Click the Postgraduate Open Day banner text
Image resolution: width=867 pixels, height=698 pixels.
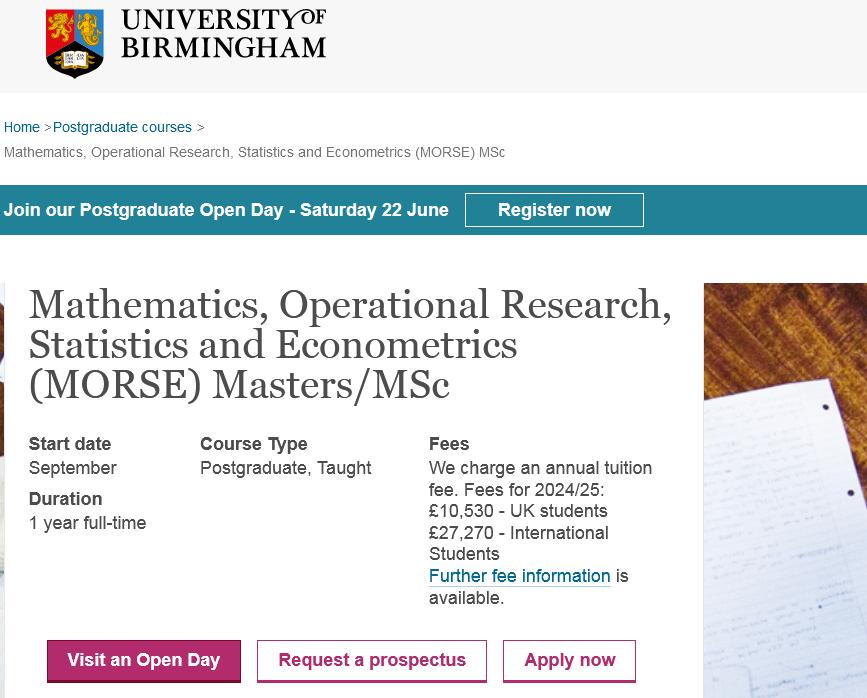(226, 210)
